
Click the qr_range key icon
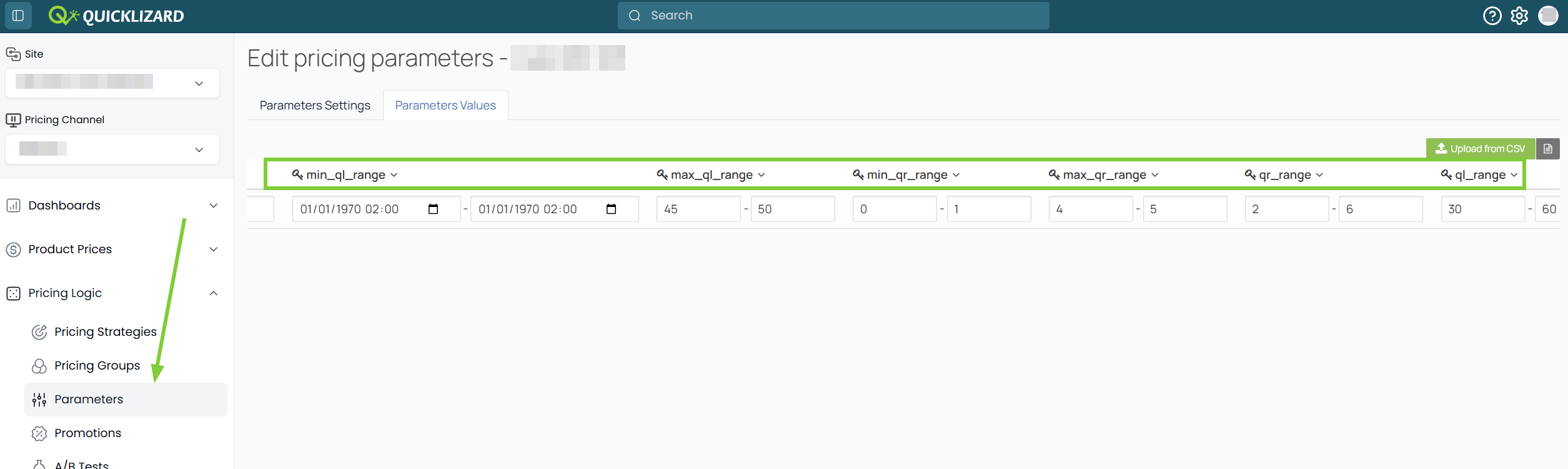pyautogui.click(x=1250, y=174)
